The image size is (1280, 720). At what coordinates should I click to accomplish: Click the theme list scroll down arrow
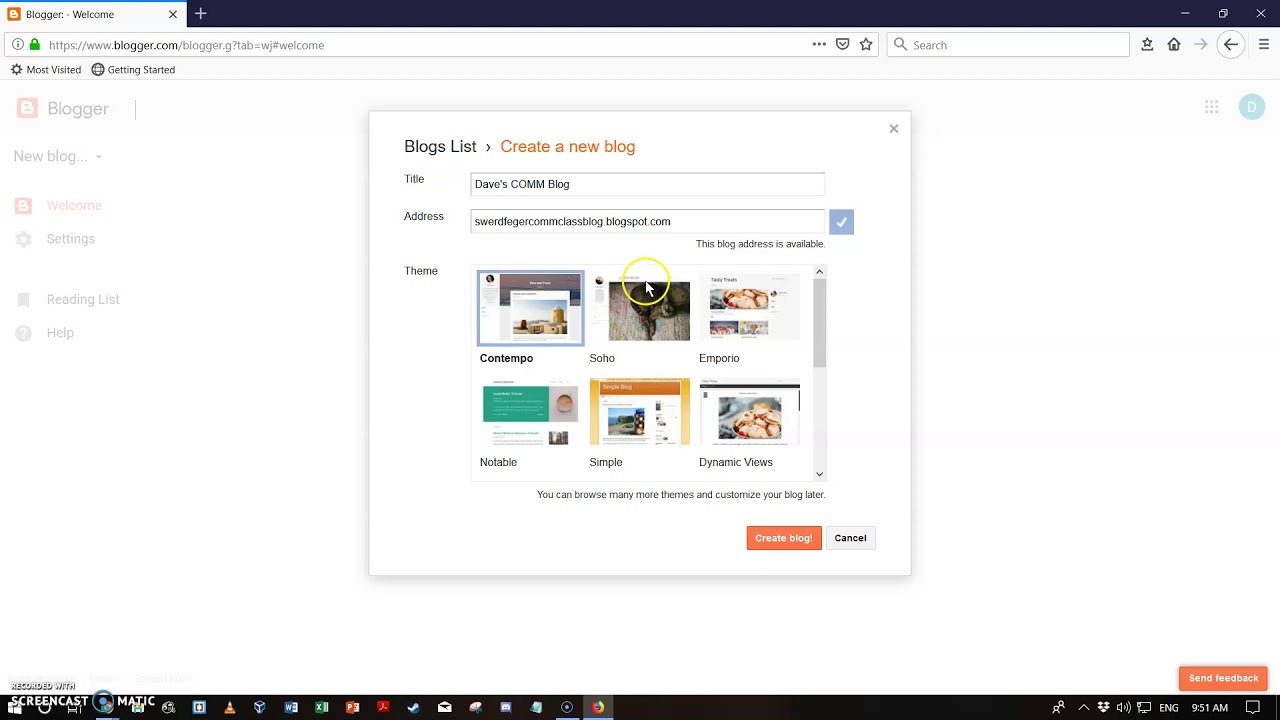click(x=819, y=474)
